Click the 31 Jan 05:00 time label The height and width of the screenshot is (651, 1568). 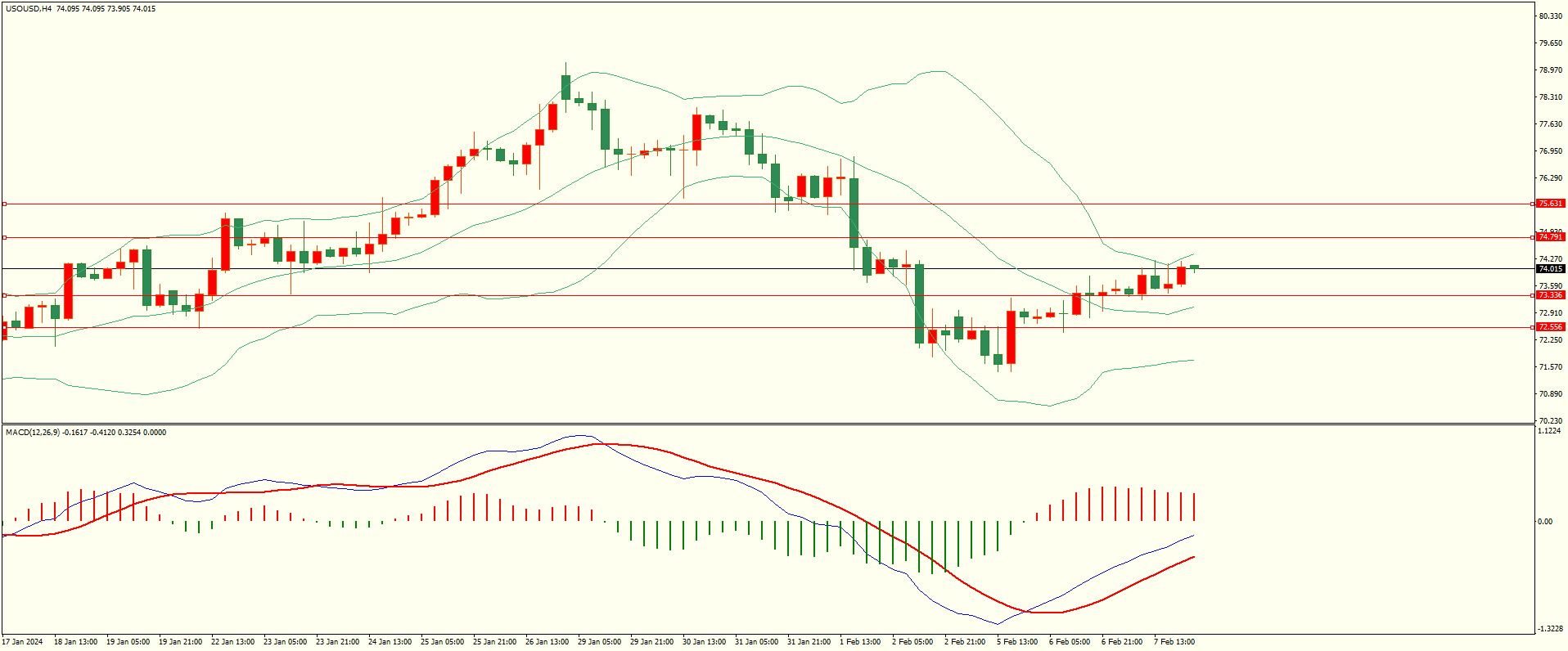pos(756,642)
